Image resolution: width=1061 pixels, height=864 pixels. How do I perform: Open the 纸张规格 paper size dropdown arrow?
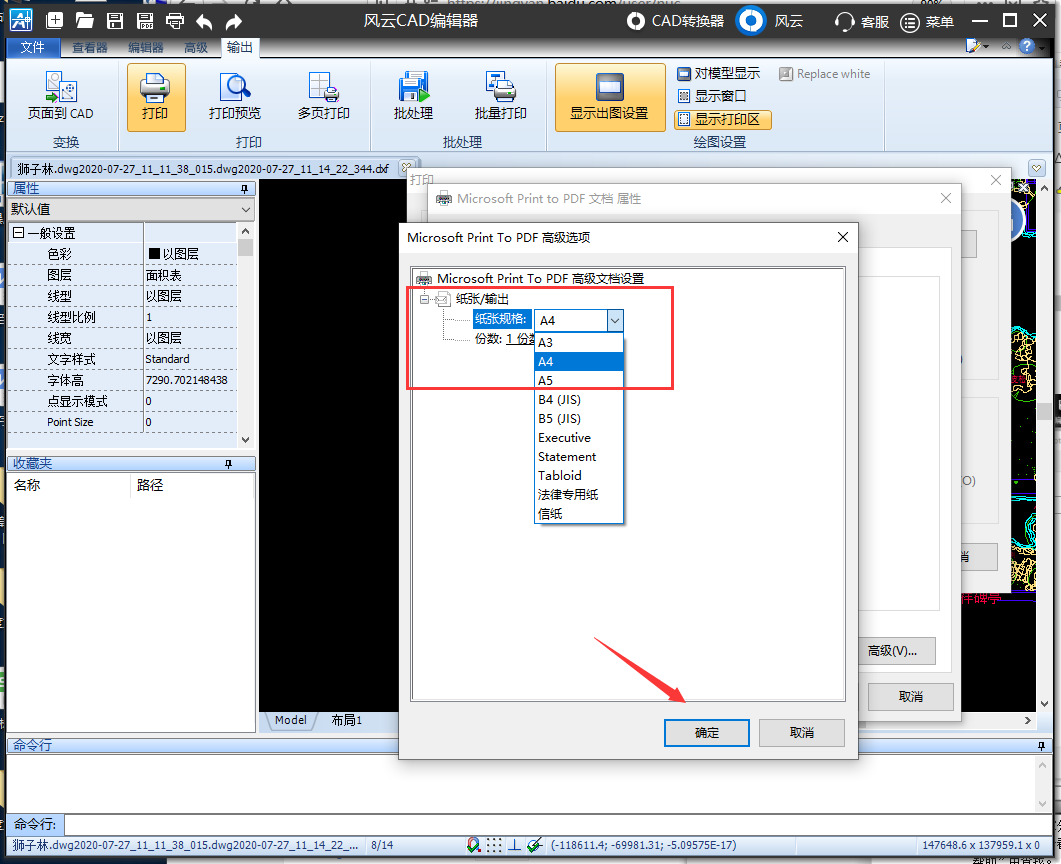pyautogui.click(x=614, y=321)
